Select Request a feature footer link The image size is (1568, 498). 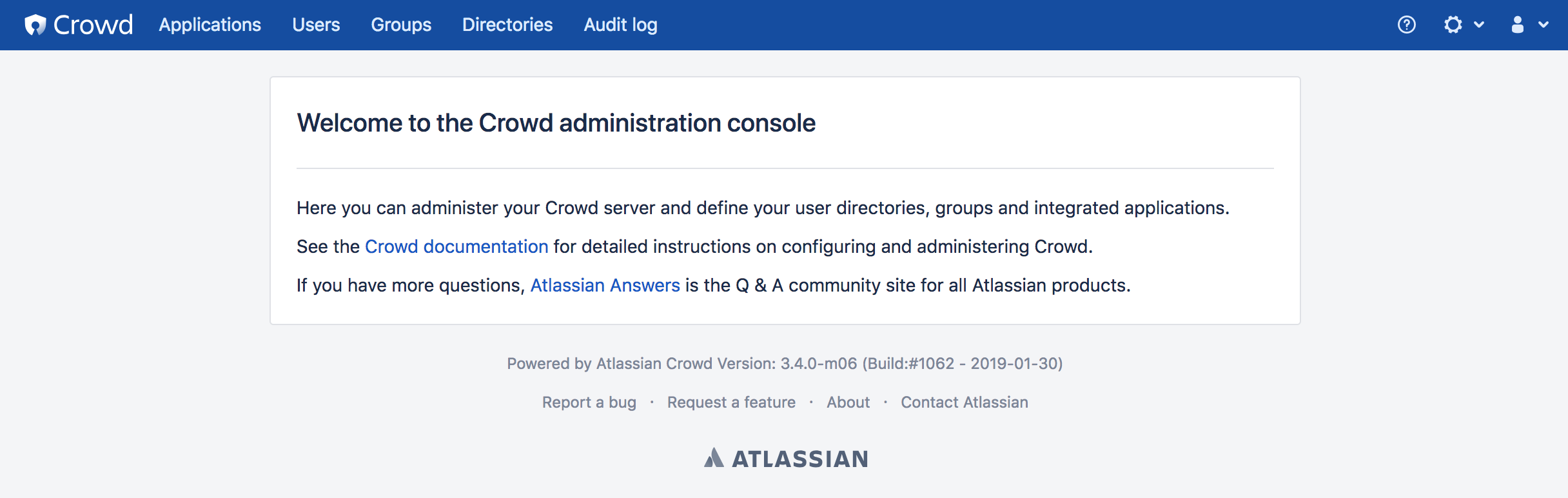coord(731,402)
